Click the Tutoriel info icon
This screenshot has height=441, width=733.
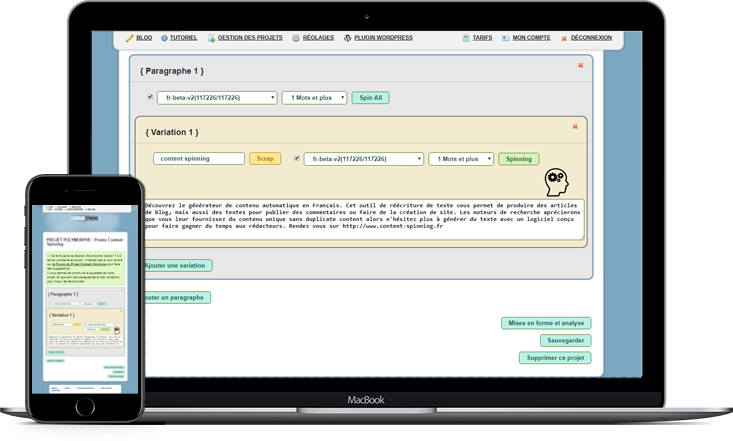(164, 38)
